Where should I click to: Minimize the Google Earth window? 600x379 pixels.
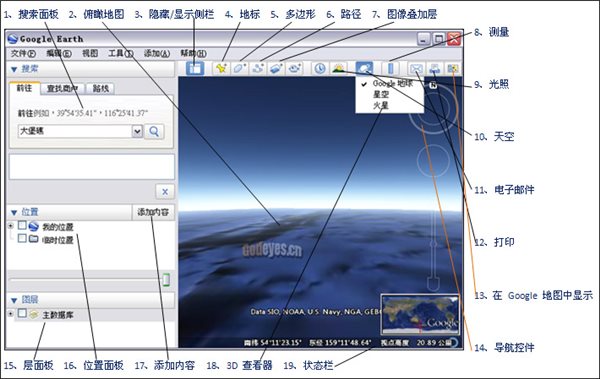pyautogui.click(x=423, y=39)
